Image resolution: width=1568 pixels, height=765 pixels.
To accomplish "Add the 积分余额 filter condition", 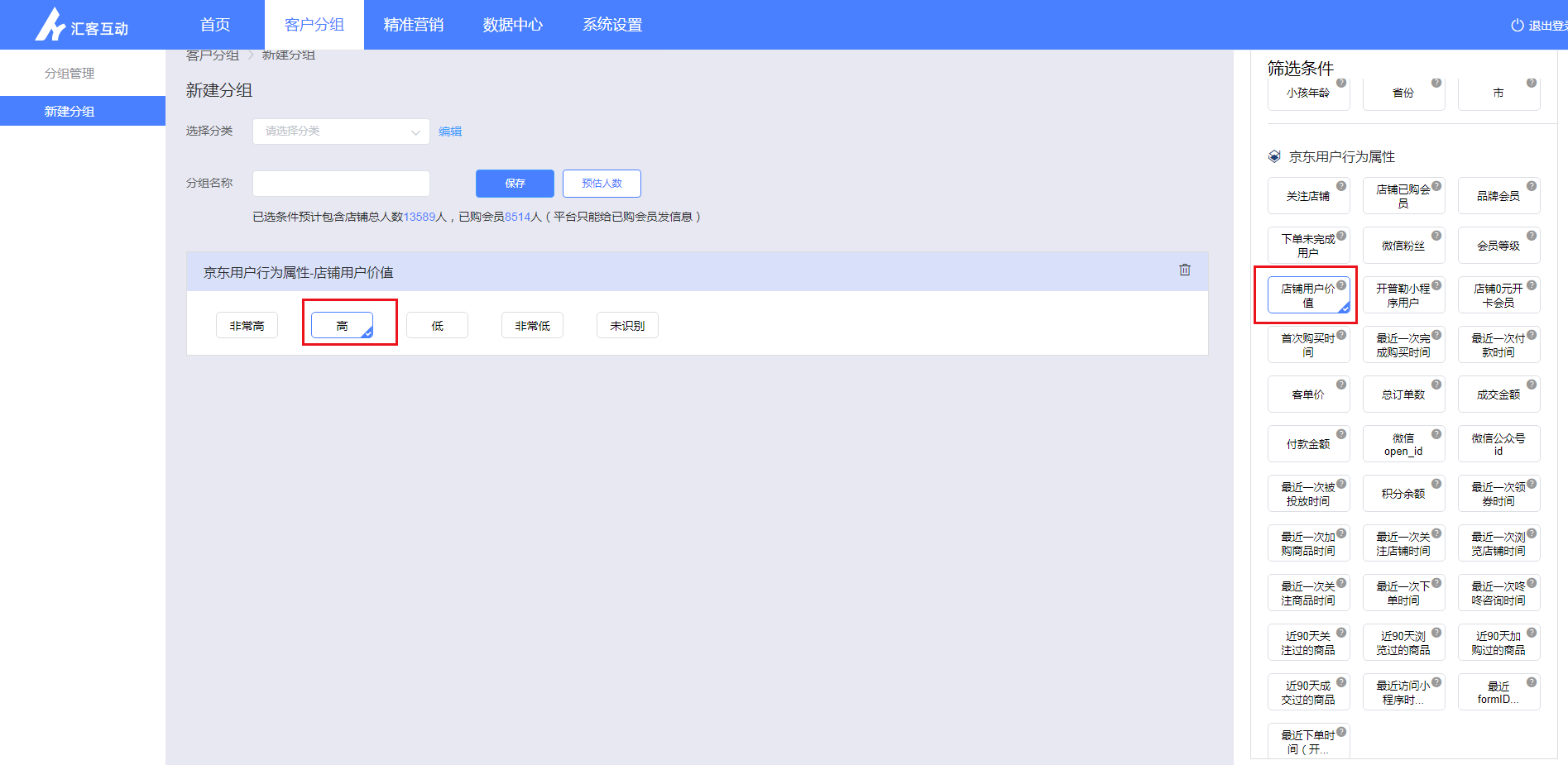I will pyautogui.click(x=1403, y=494).
